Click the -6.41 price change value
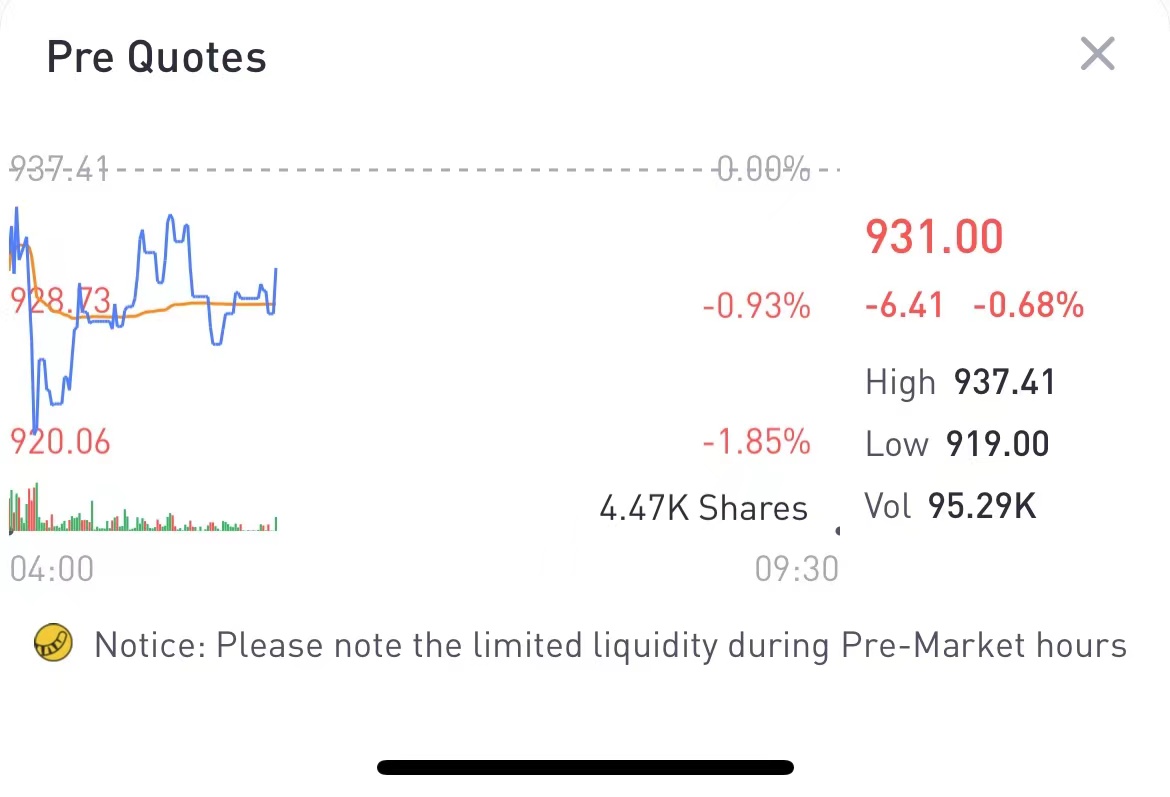Image resolution: width=1170 pixels, height=797 pixels. click(x=904, y=305)
